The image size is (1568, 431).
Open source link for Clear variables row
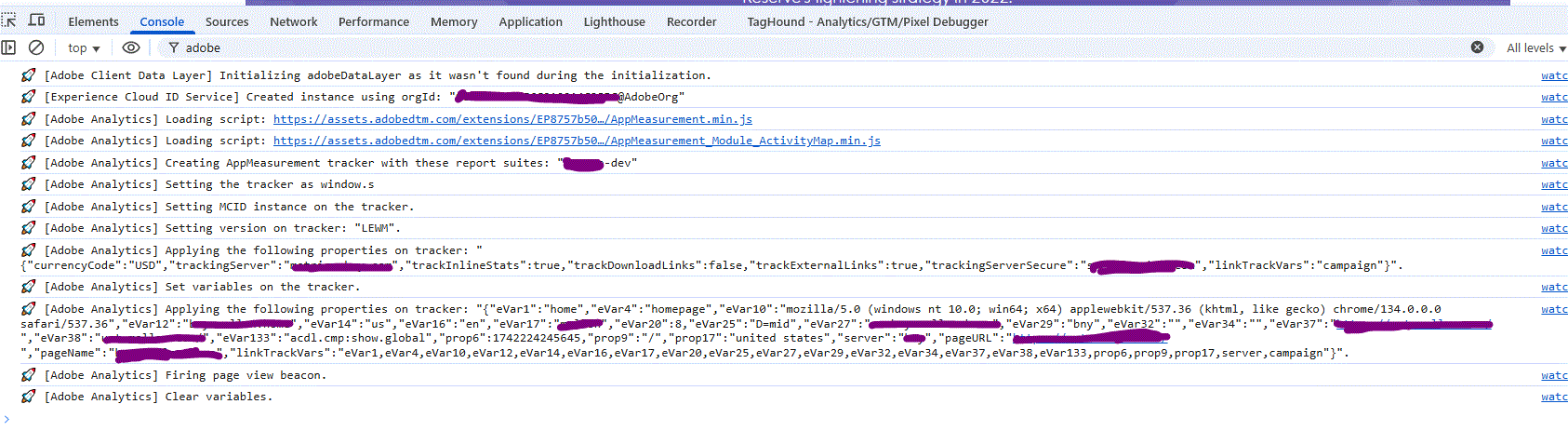click(1554, 397)
